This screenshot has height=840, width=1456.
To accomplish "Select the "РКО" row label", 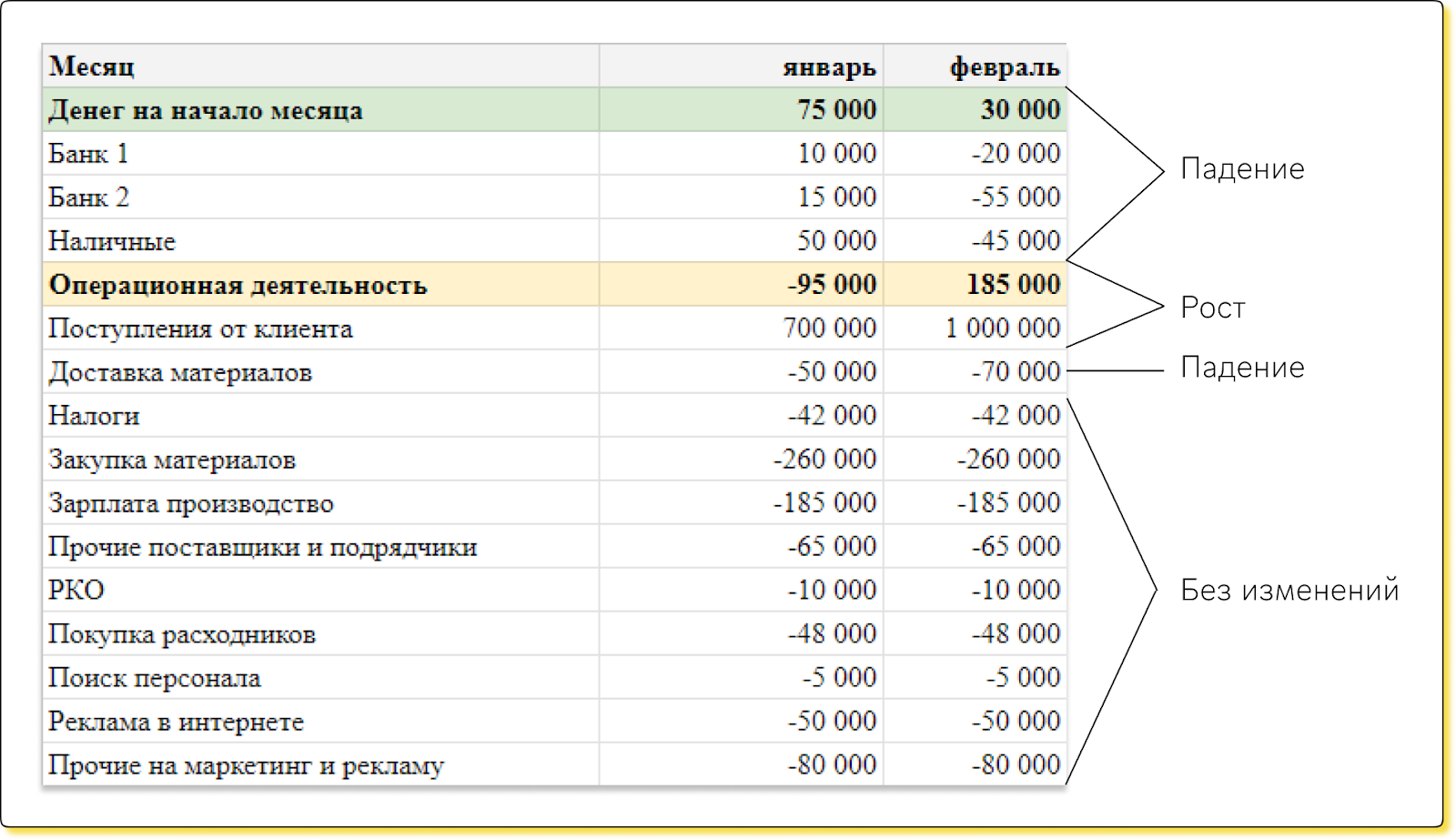I will point(76,591).
